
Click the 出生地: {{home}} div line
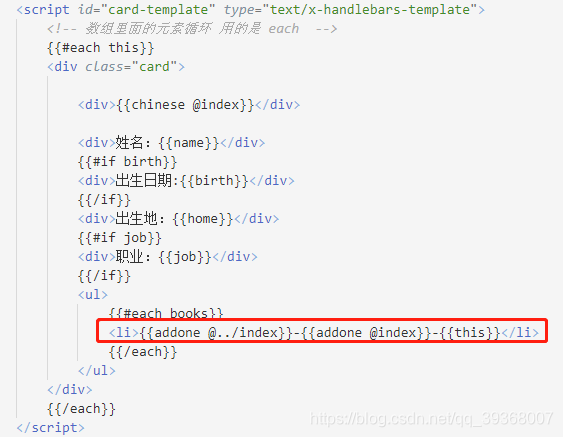coord(178,219)
